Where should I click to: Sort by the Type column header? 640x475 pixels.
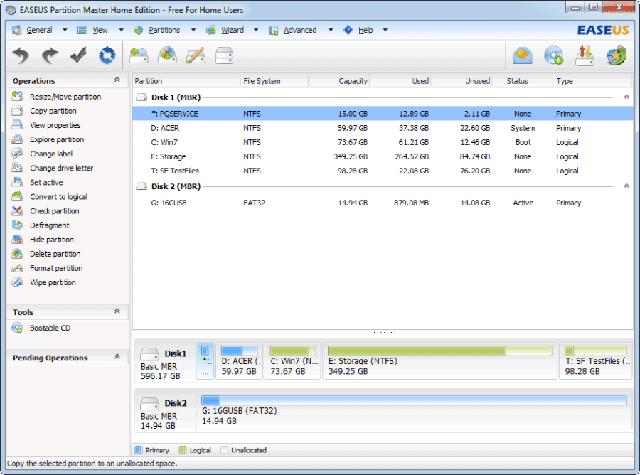point(592,81)
